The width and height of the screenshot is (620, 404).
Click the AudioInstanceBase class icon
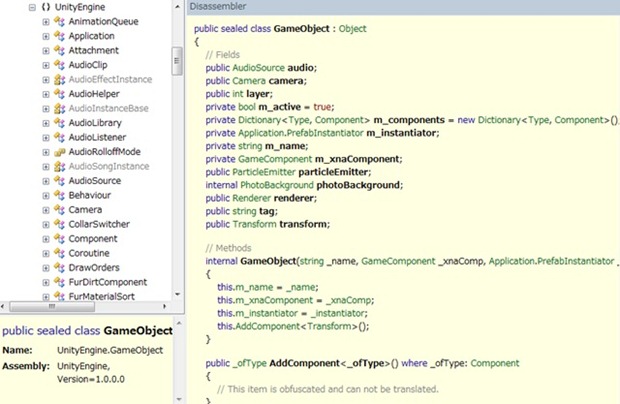[59, 108]
